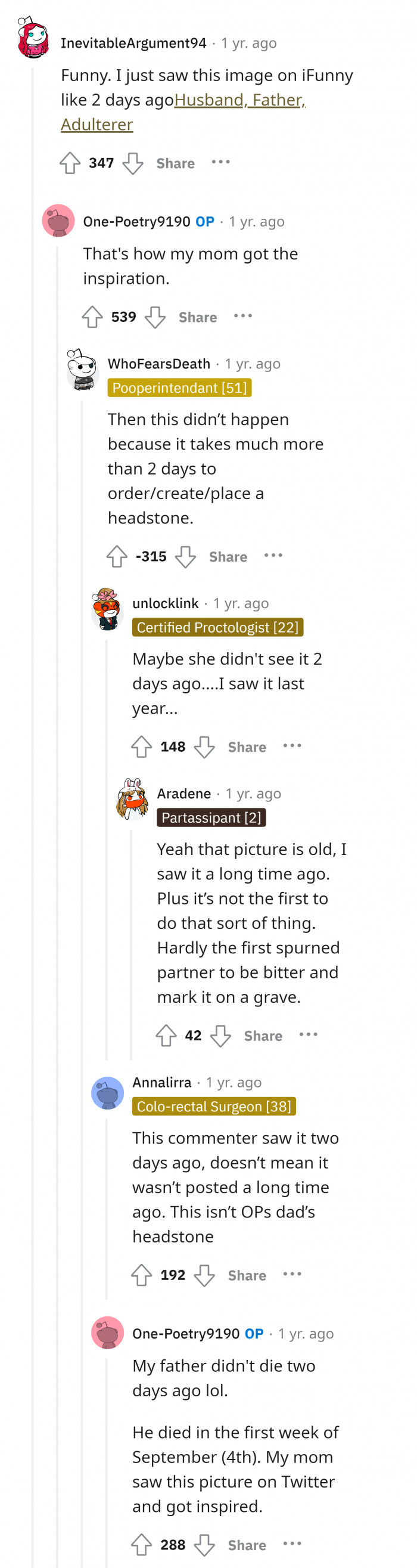Open more options on Aradene's comment
Viewport: 417px width, 1568px height.
coord(308,1034)
